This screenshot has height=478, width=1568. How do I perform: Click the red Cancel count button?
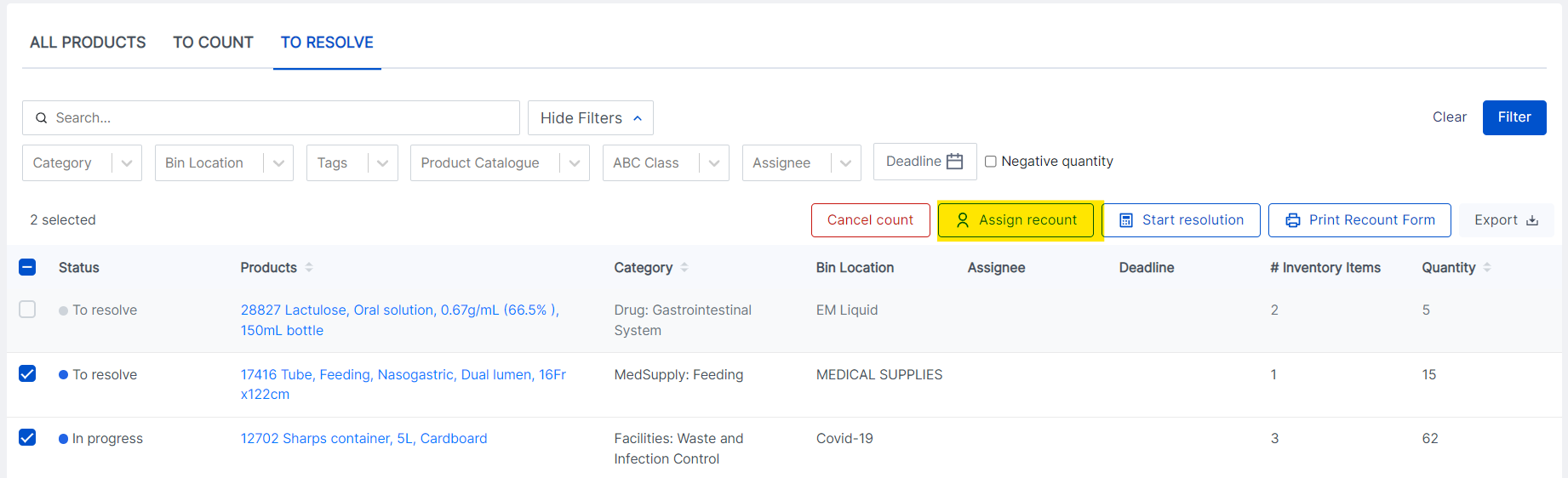point(870,220)
